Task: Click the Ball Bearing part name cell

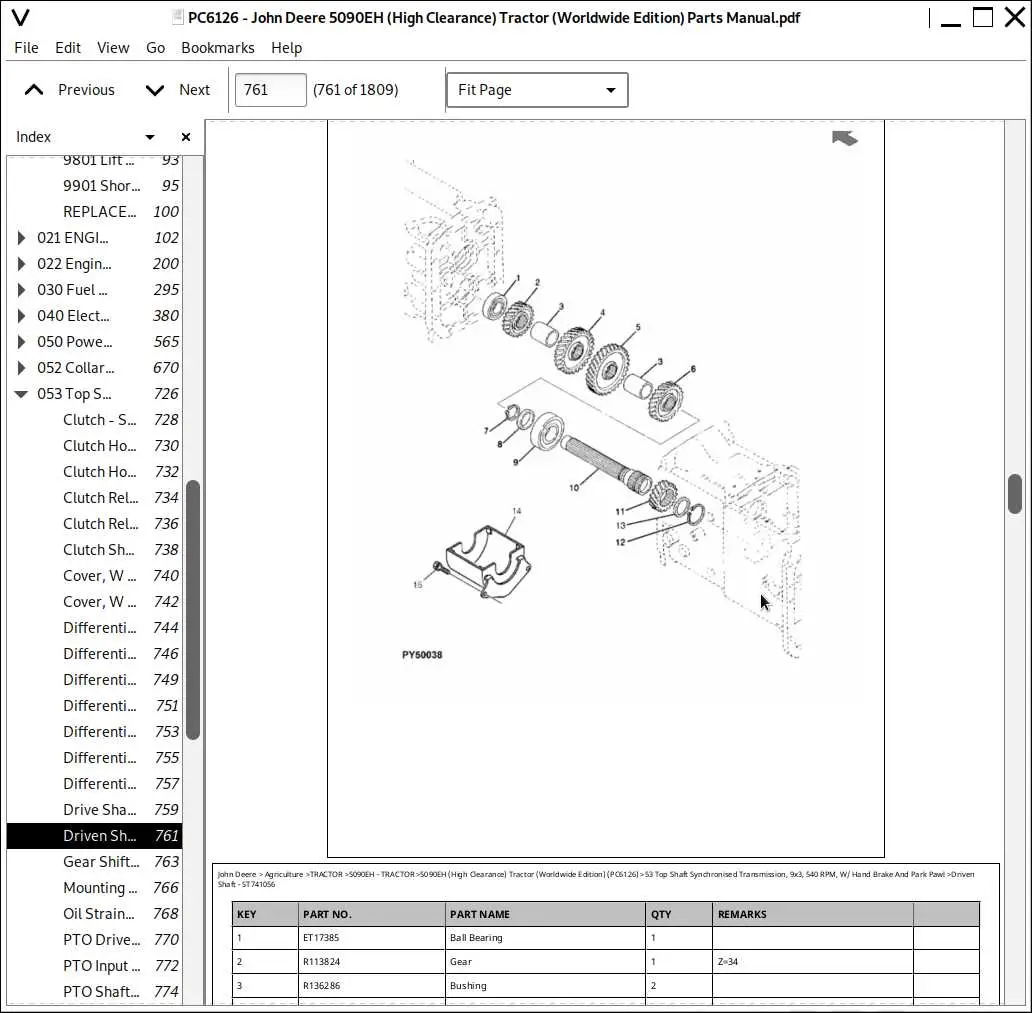Action: (x=545, y=937)
